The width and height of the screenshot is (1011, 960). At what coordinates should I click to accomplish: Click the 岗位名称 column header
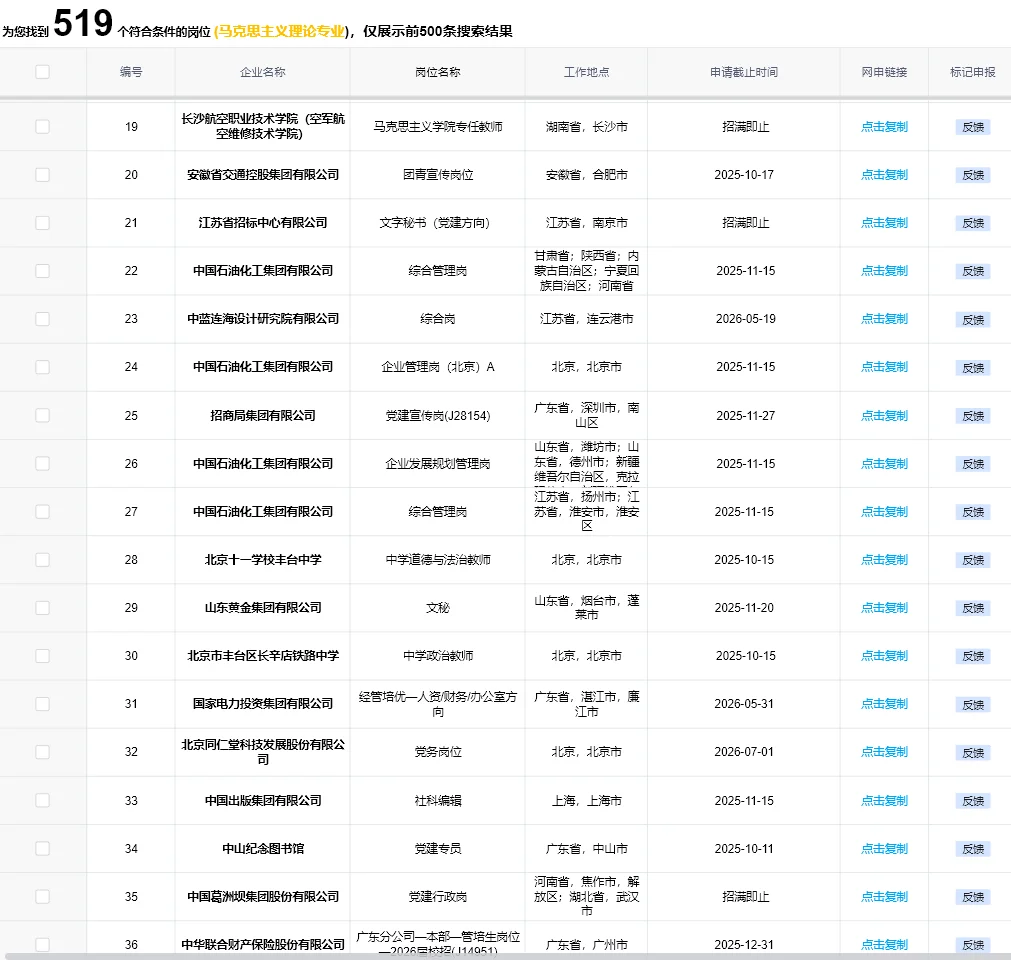pyautogui.click(x=438, y=72)
